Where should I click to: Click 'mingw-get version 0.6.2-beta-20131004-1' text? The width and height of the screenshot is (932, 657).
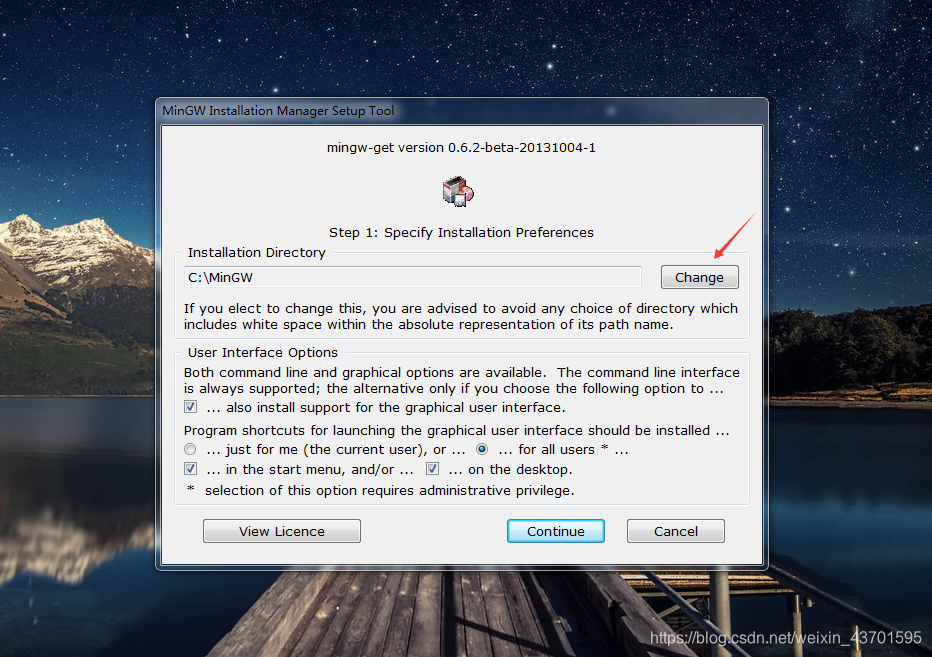461,147
